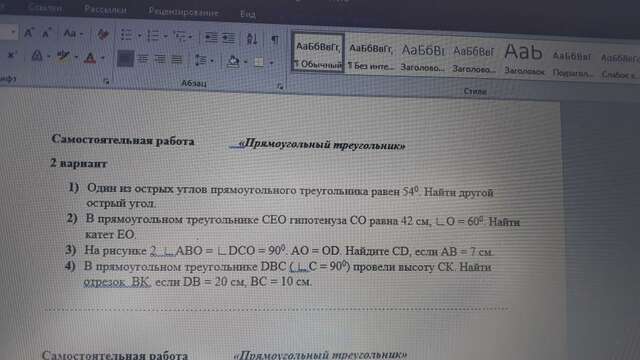Click the decrease indent icon

tap(211, 38)
